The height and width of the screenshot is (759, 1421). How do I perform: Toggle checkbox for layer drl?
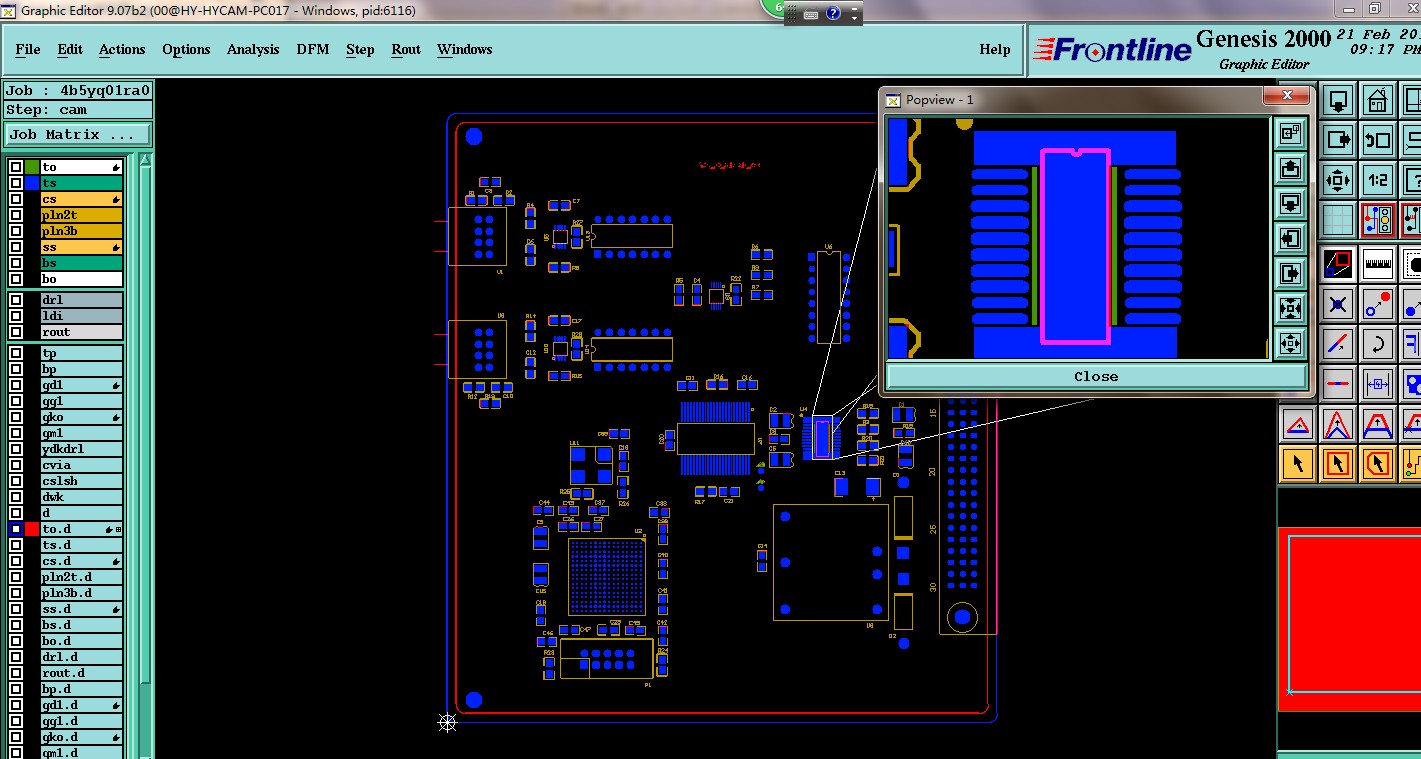(x=16, y=300)
